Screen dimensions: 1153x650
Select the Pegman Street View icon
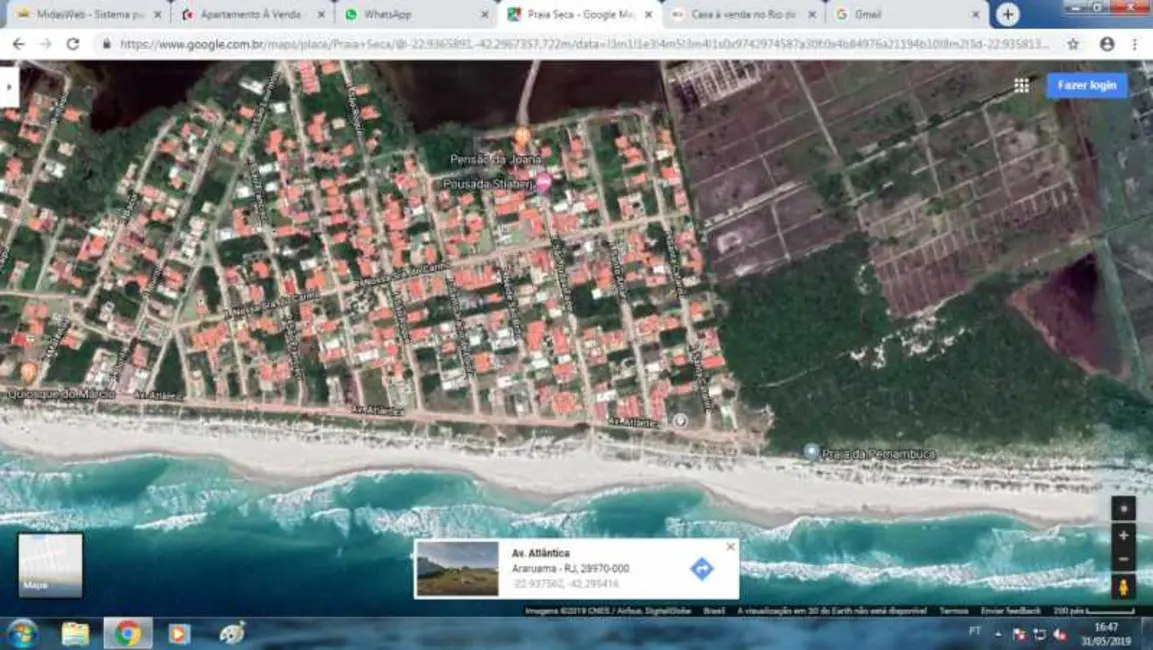point(1122,585)
